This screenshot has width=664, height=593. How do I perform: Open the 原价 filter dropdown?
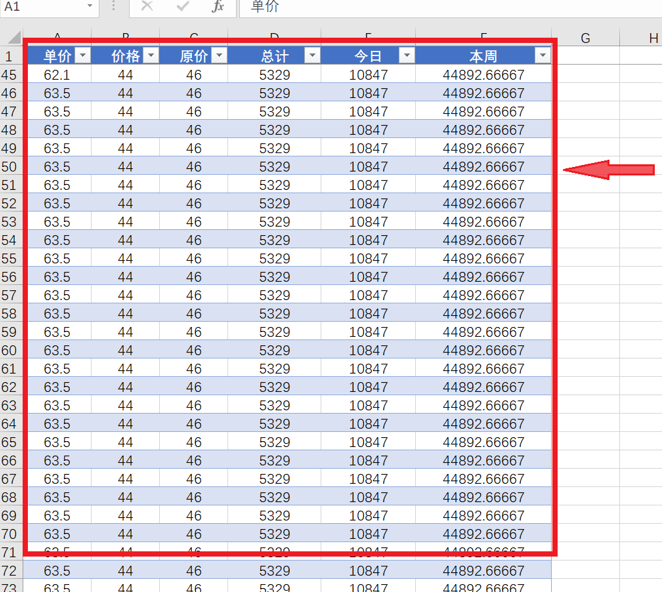(x=219, y=55)
